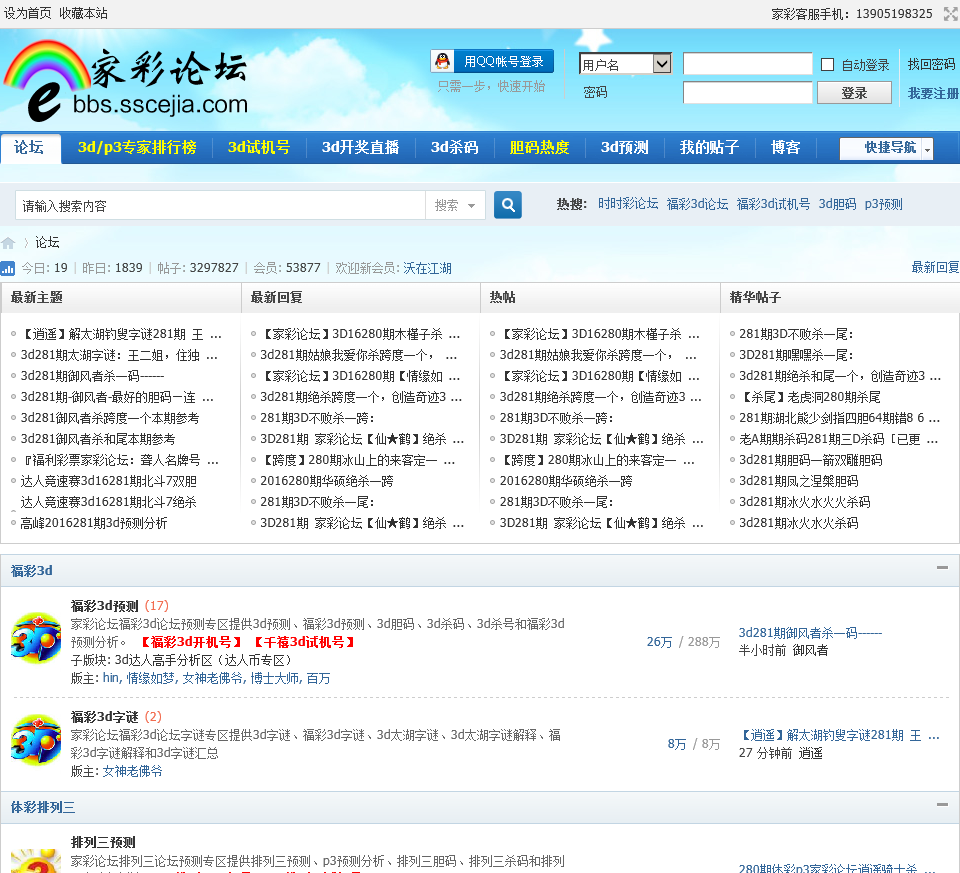The height and width of the screenshot is (873, 960).
Task: Switch to the 博客 navigation tab
Action: (x=785, y=147)
